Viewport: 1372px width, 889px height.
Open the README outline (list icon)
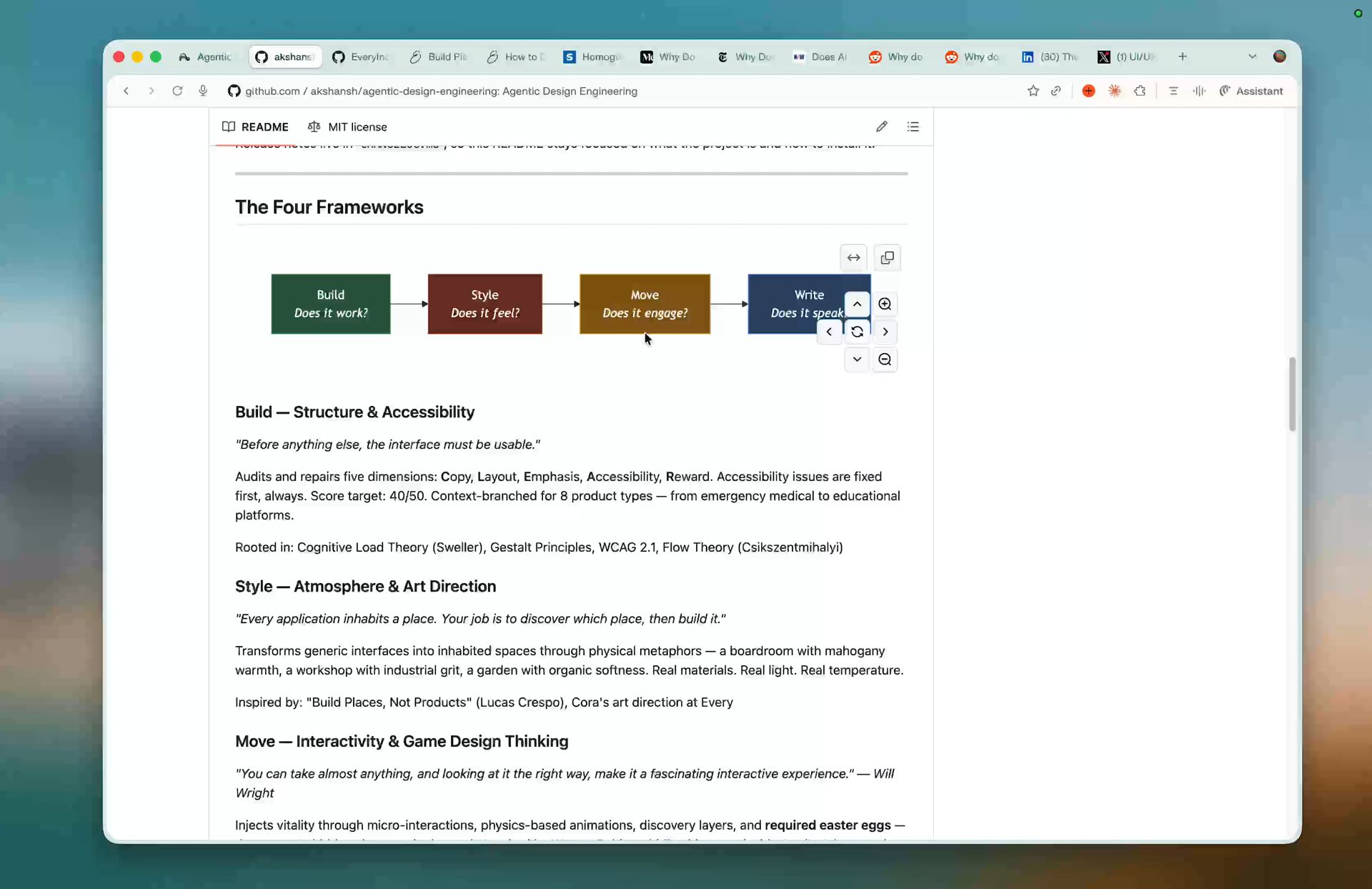[x=914, y=126]
